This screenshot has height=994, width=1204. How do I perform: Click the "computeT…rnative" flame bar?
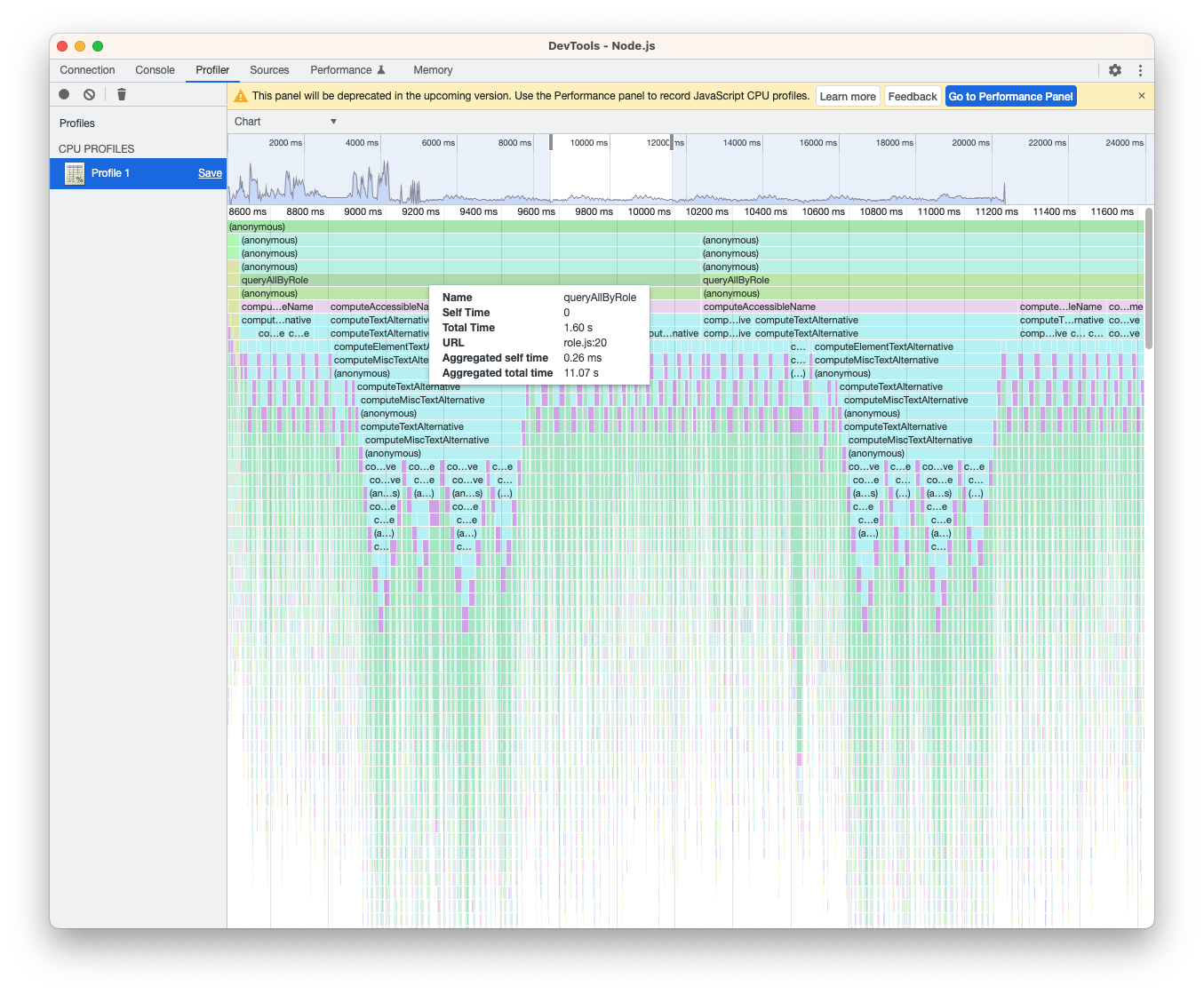1062,321
